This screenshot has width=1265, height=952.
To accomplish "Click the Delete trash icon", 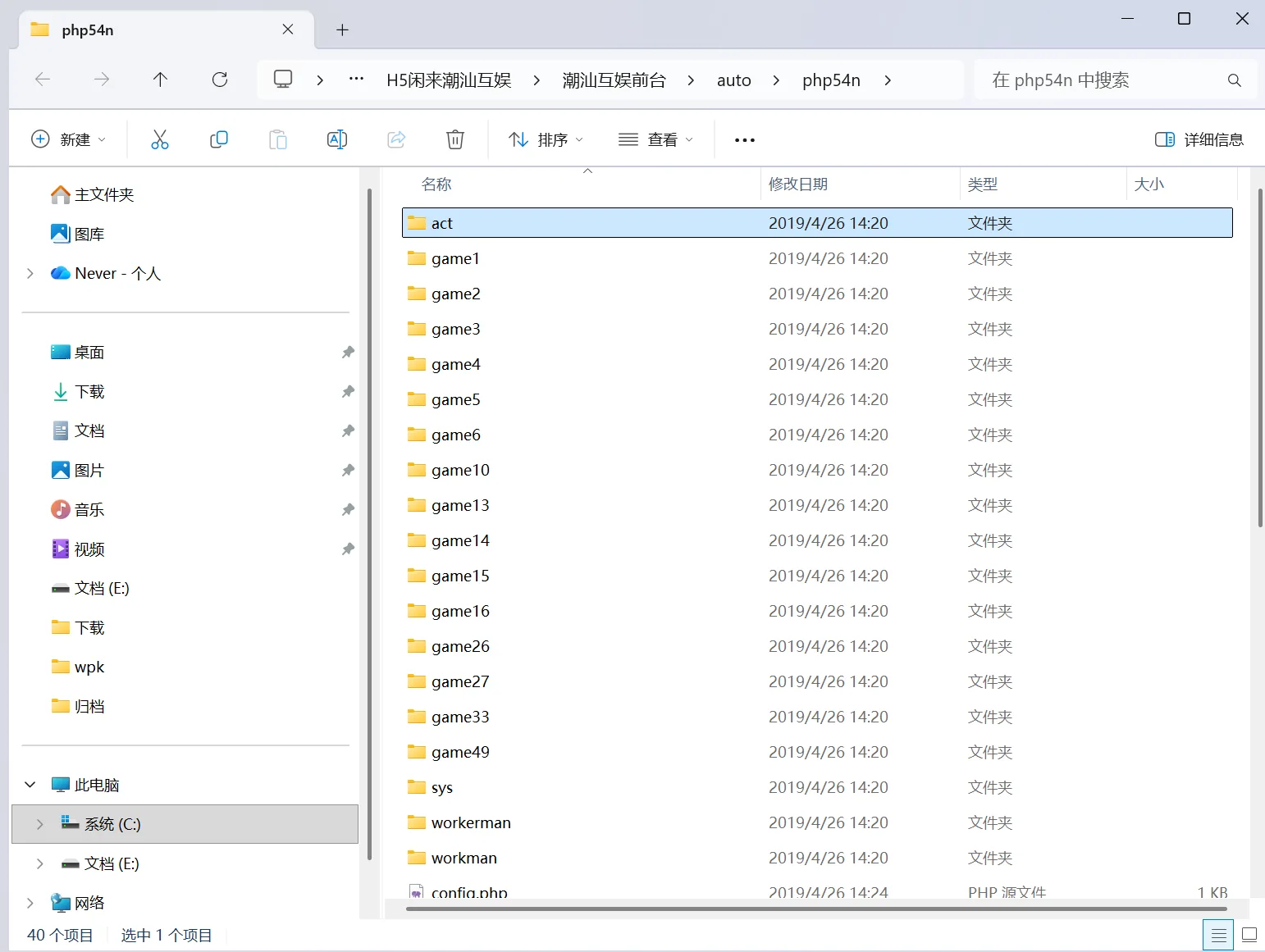I will pos(455,140).
